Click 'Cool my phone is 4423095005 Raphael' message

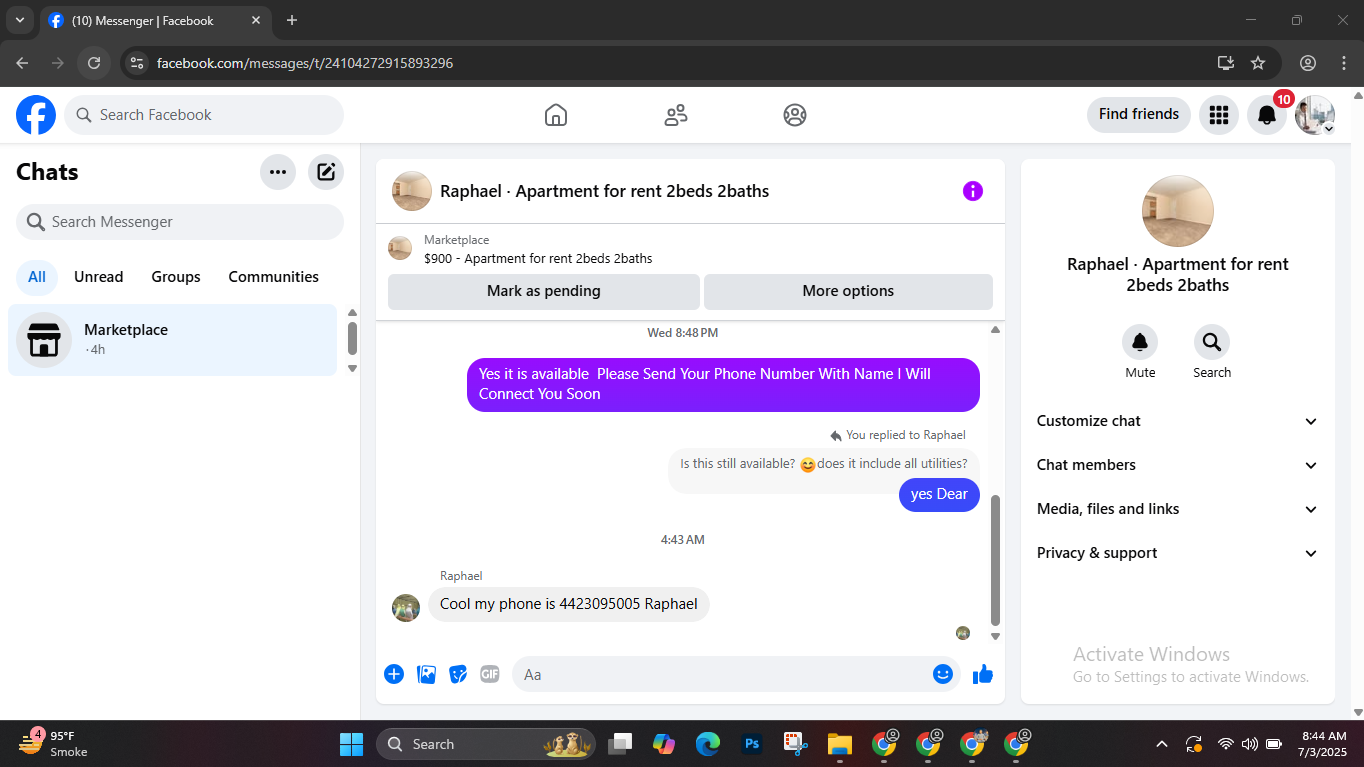click(569, 604)
